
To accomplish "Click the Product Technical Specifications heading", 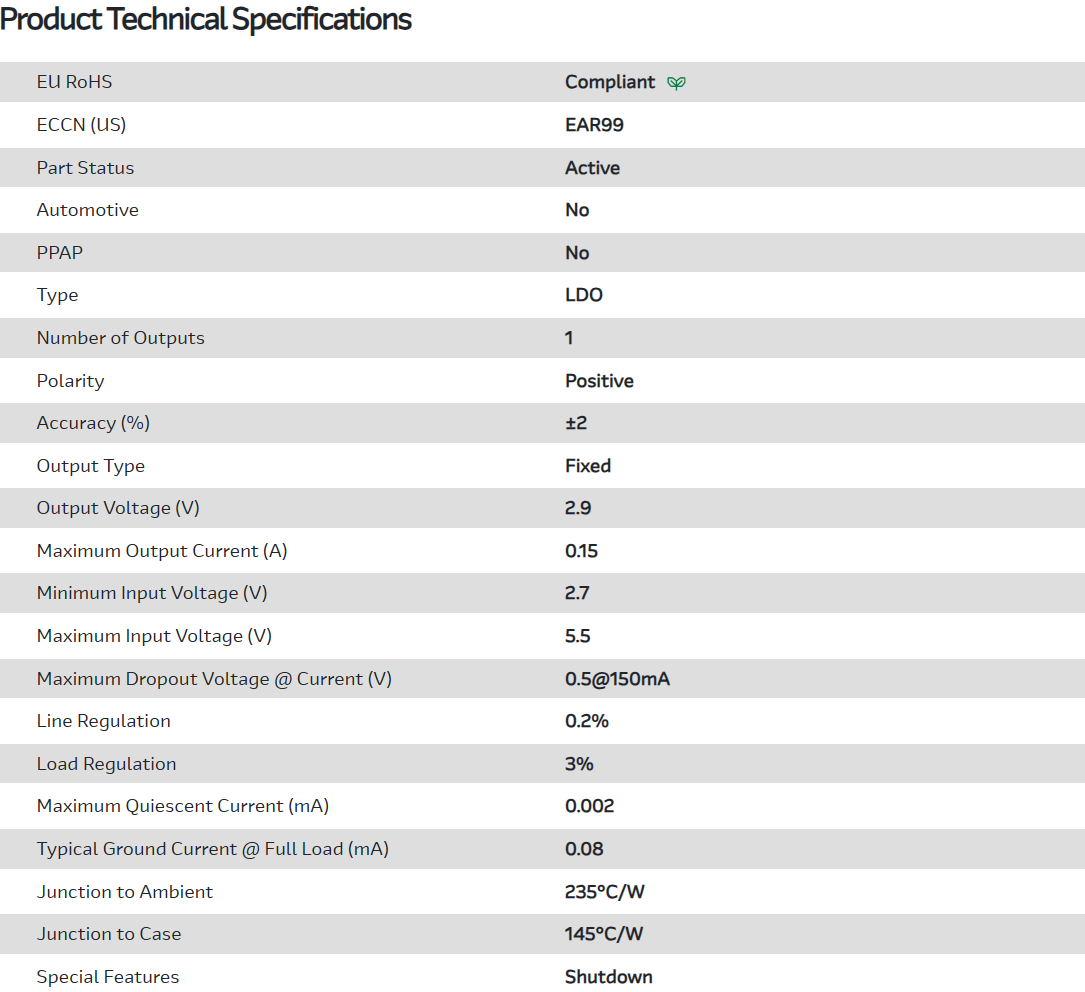I will pyautogui.click(x=206, y=19).
